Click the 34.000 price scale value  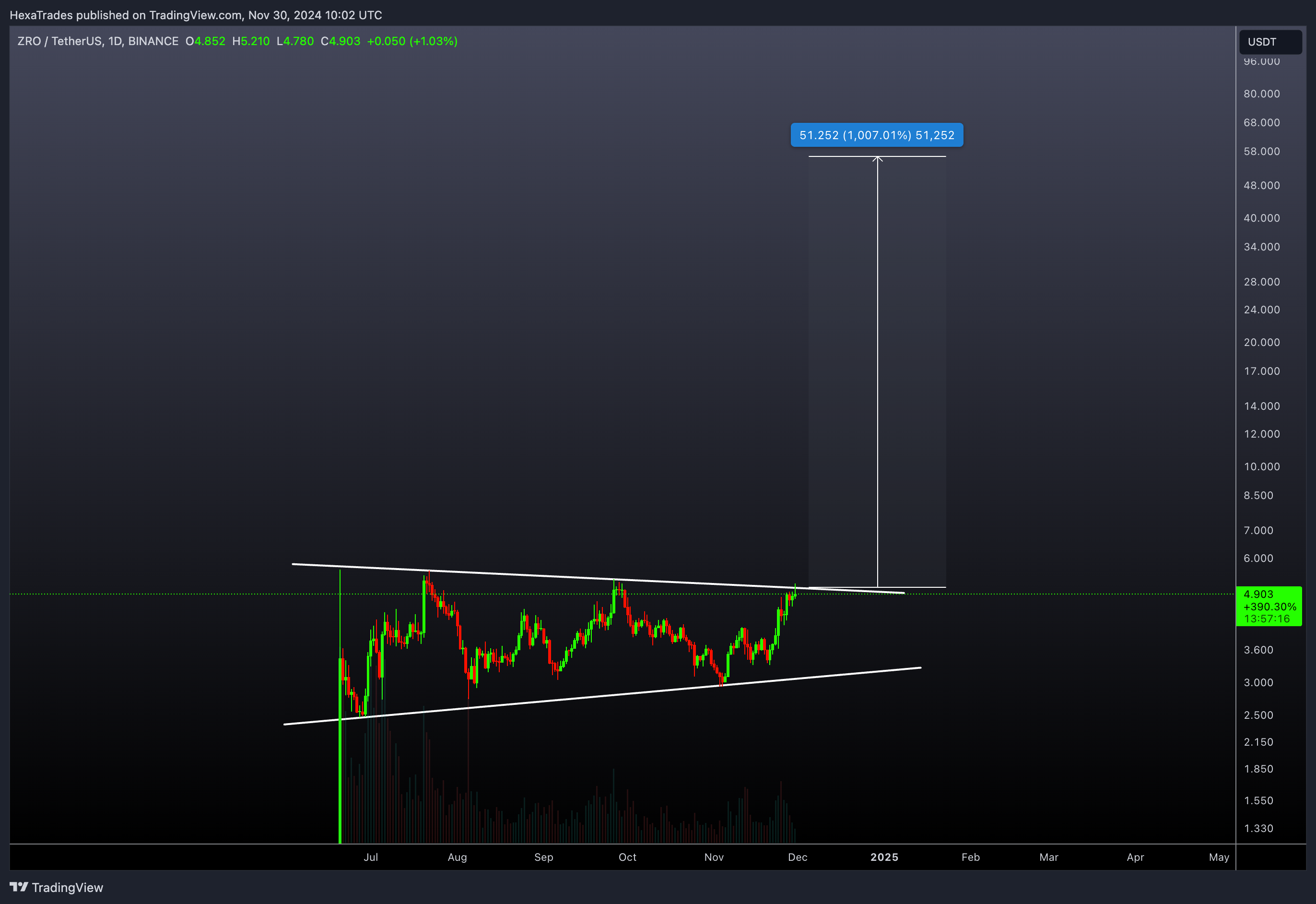[x=1262, y=247]
